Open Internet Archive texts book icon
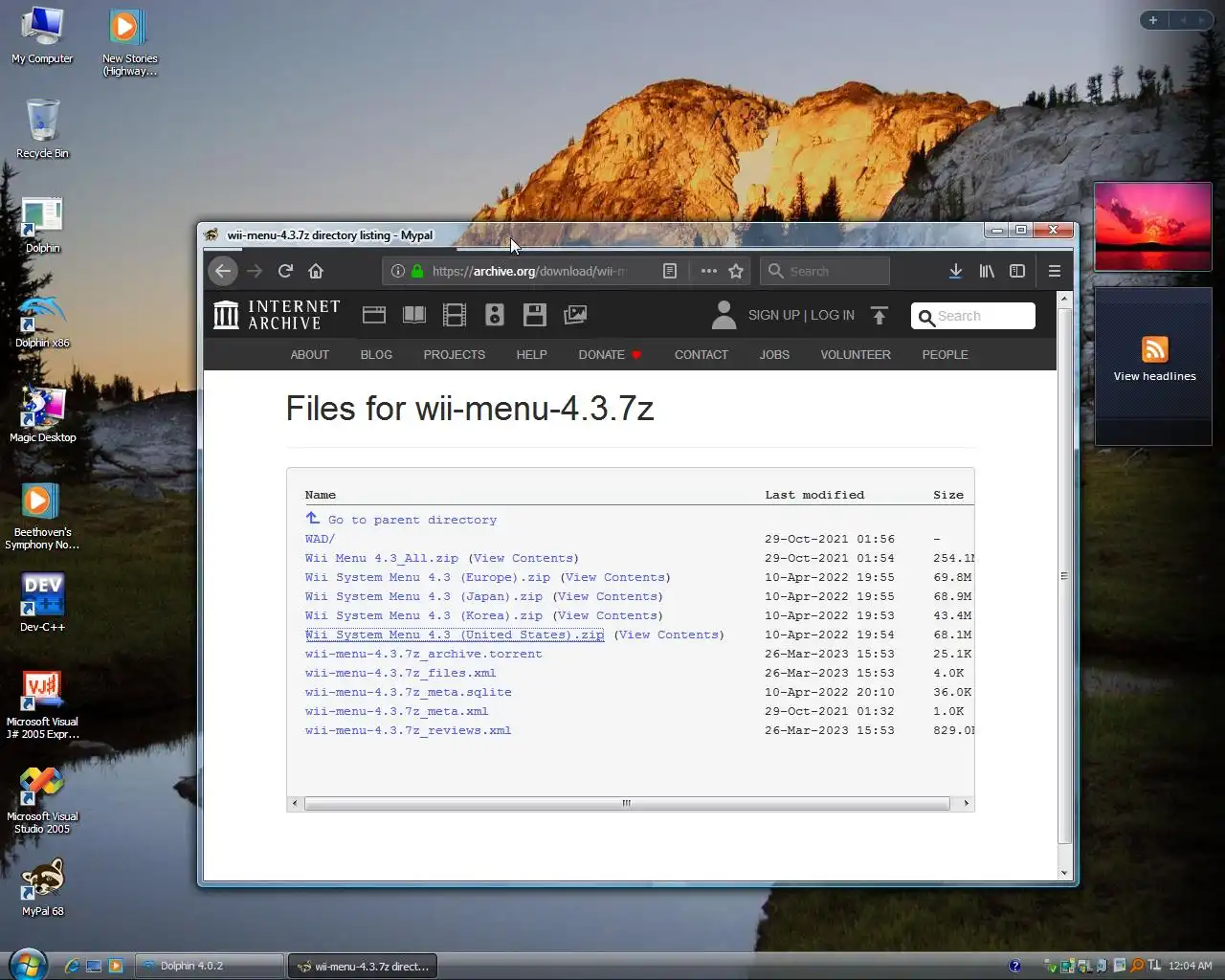 click(x=414, y=315)
